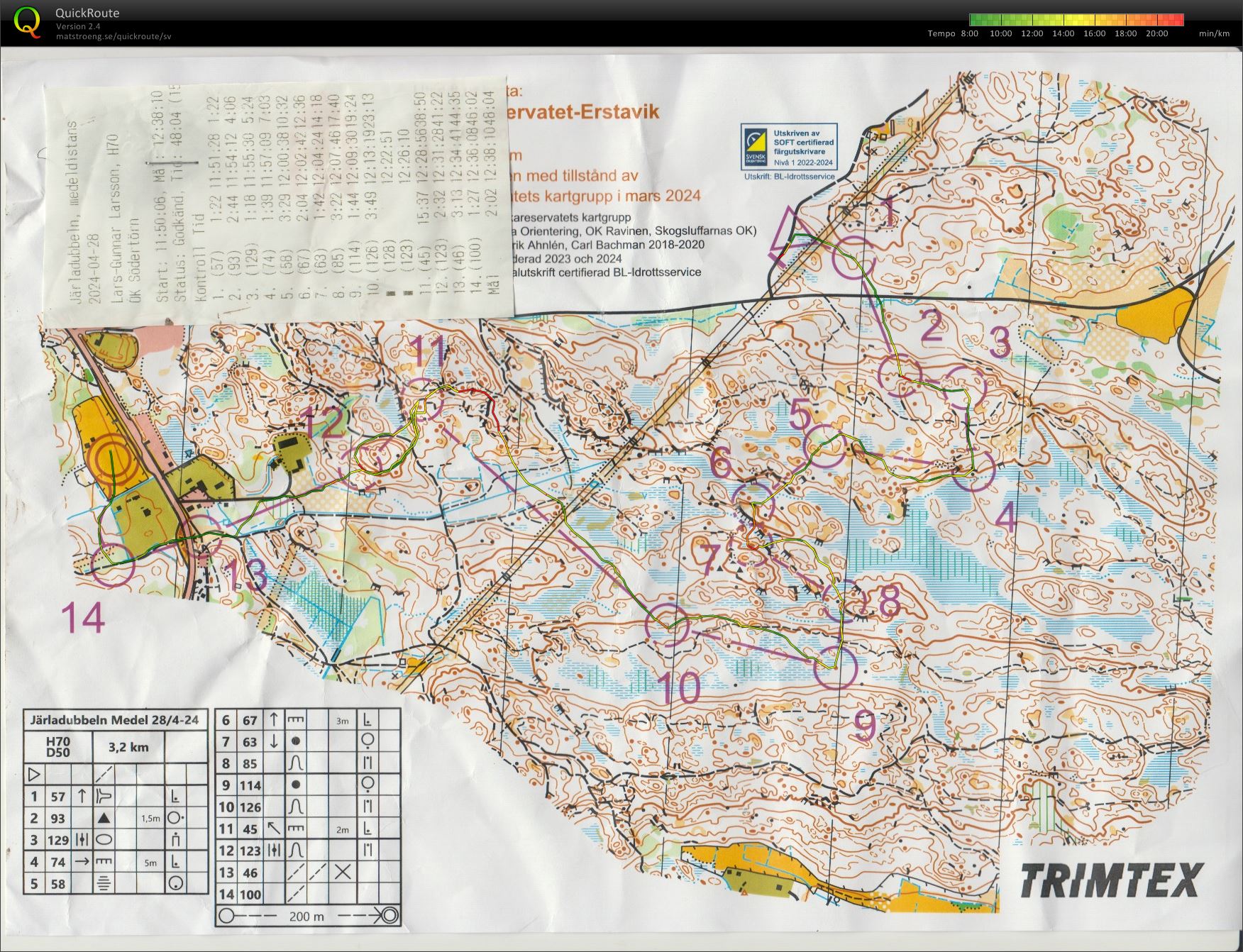Viewport: 1243px width, 952px height.
Task: Select control circle 14 near the finish
Action: pos(114,565)
